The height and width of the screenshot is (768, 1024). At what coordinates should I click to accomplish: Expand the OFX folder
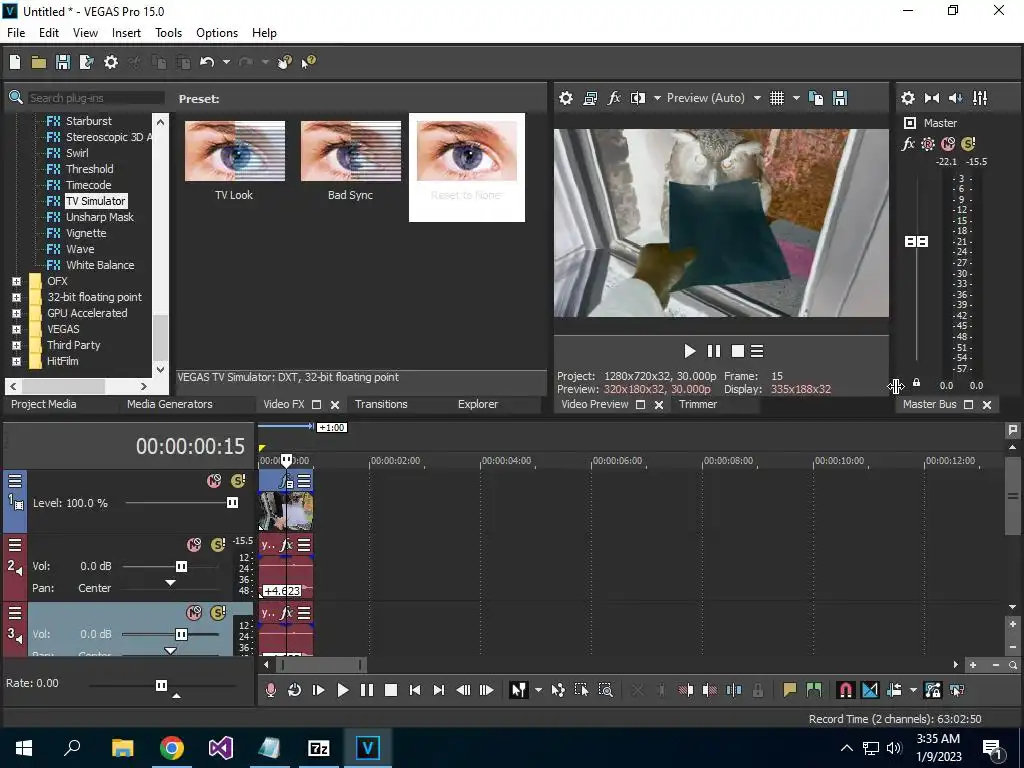pyautogui.click(x=16, y=281)
